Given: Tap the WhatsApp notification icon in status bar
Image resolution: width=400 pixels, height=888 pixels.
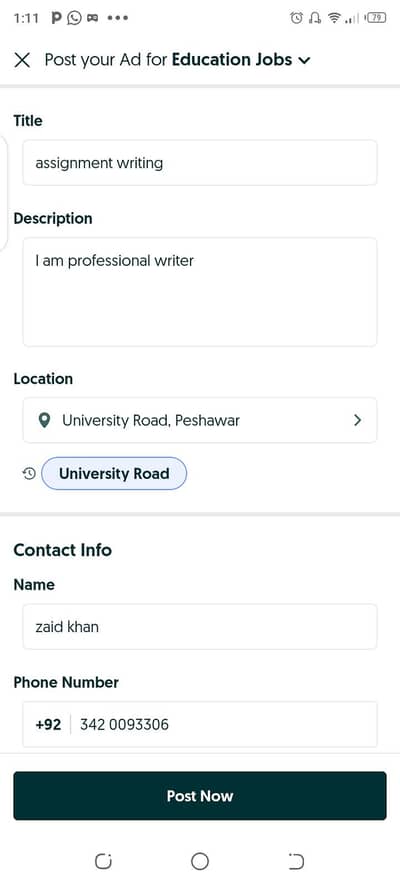Looking at the screenshot, I should tap(74, 18).
